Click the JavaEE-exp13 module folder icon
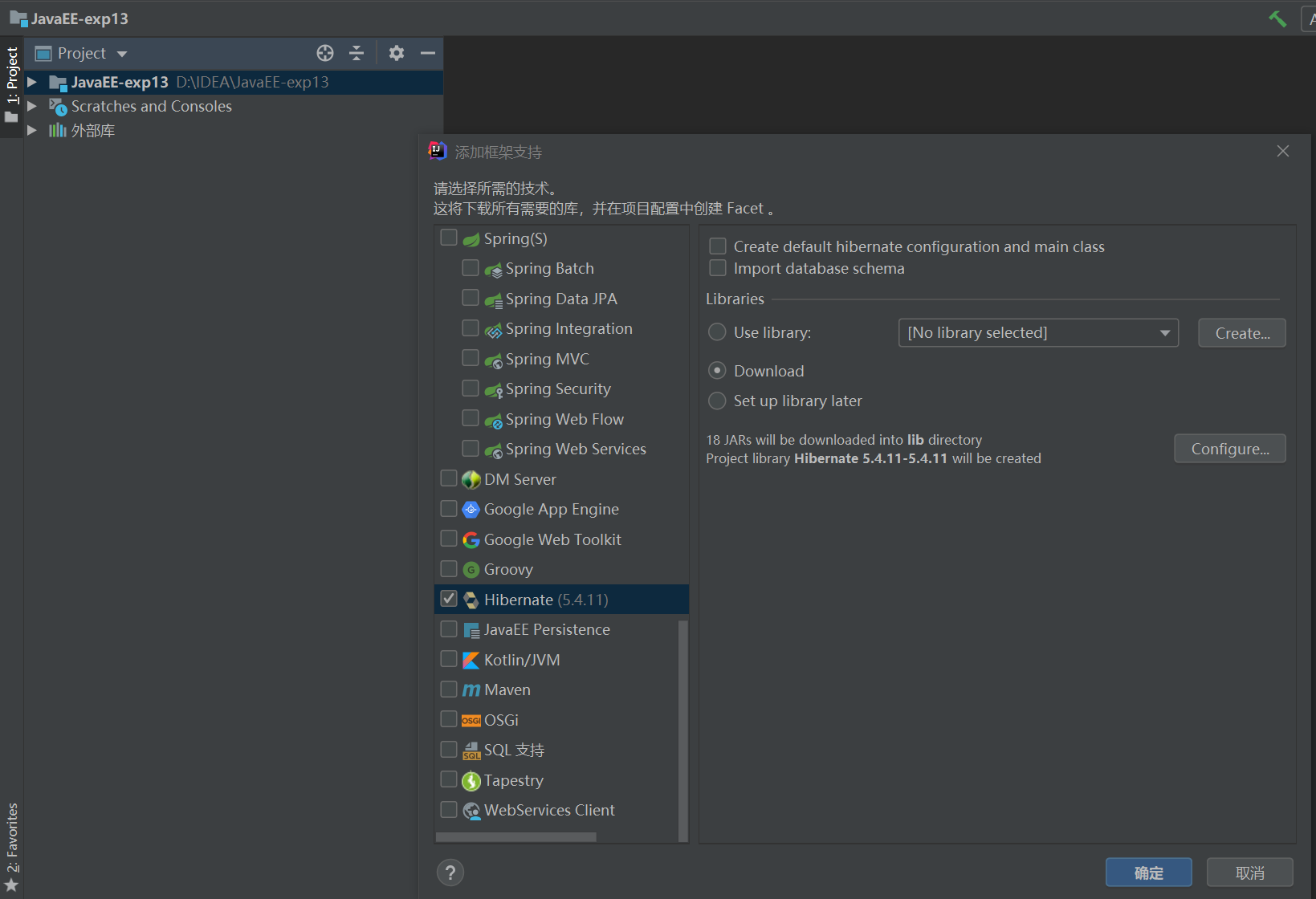The width and height of the screenshot is (1316, 899). pos(58,83)
